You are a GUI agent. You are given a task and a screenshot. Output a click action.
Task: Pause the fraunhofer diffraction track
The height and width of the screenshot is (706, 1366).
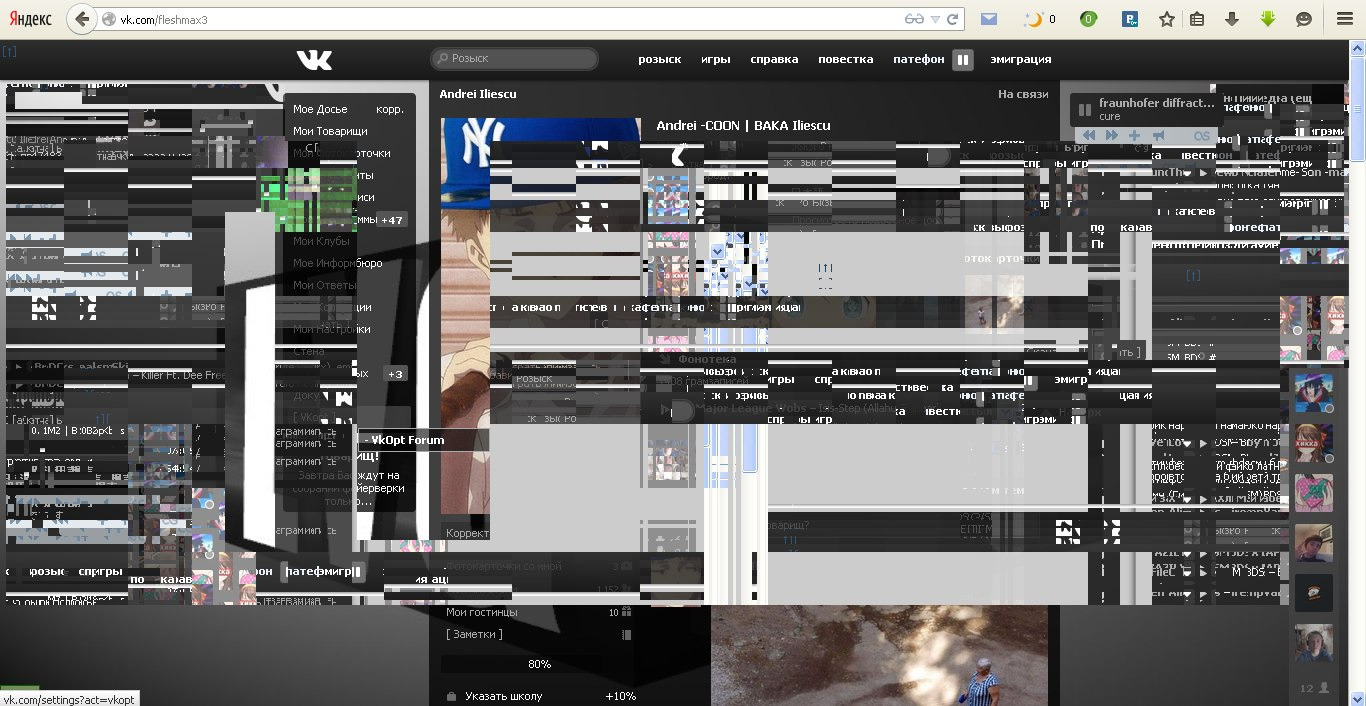pos(1085,109)
